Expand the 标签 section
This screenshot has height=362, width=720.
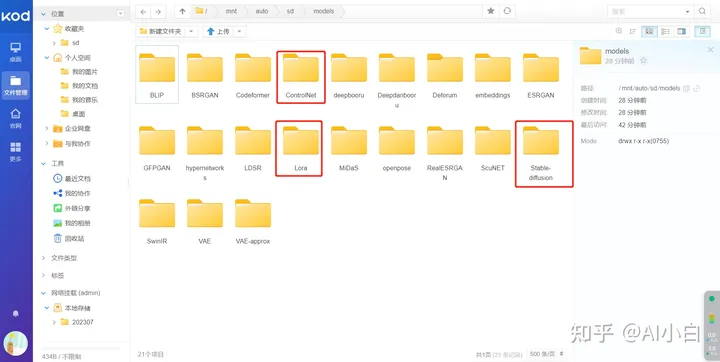coord(44,276)
